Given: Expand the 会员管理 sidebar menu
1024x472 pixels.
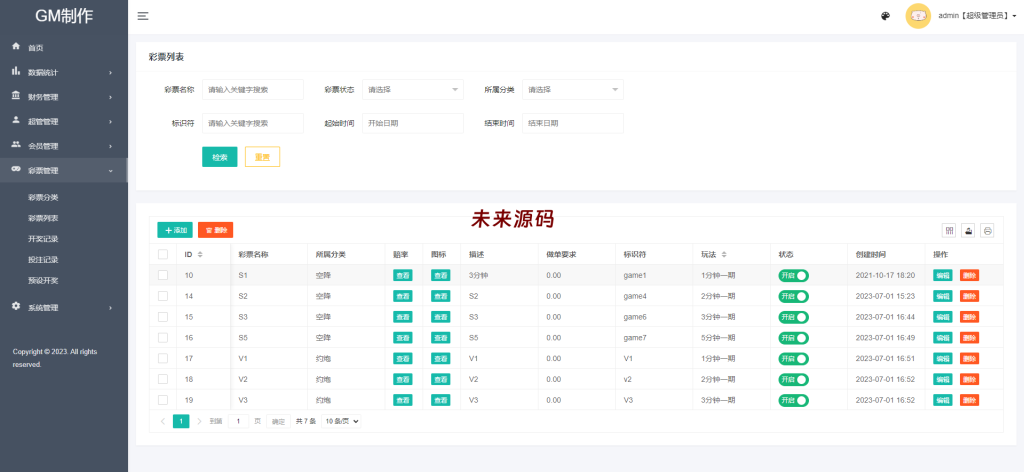Looking at the screenshot, I should [63, 146].
